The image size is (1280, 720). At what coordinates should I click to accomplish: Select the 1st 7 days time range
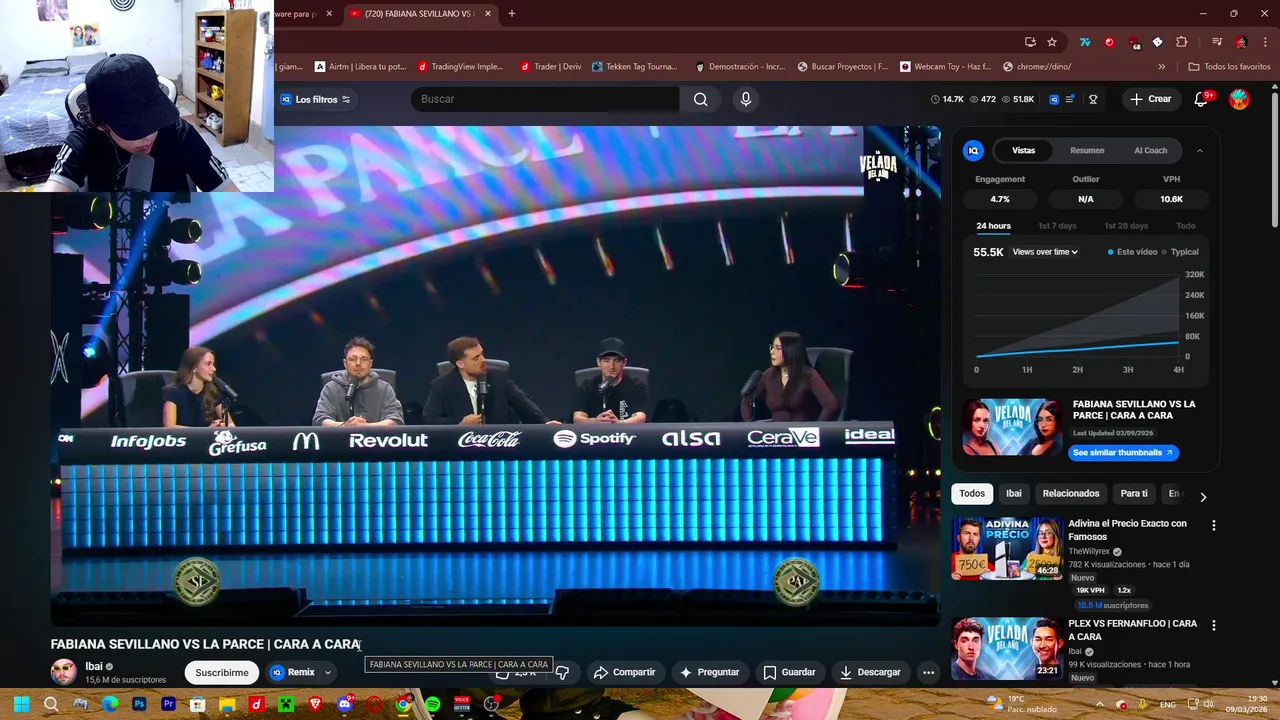[x=1057, y=226]
